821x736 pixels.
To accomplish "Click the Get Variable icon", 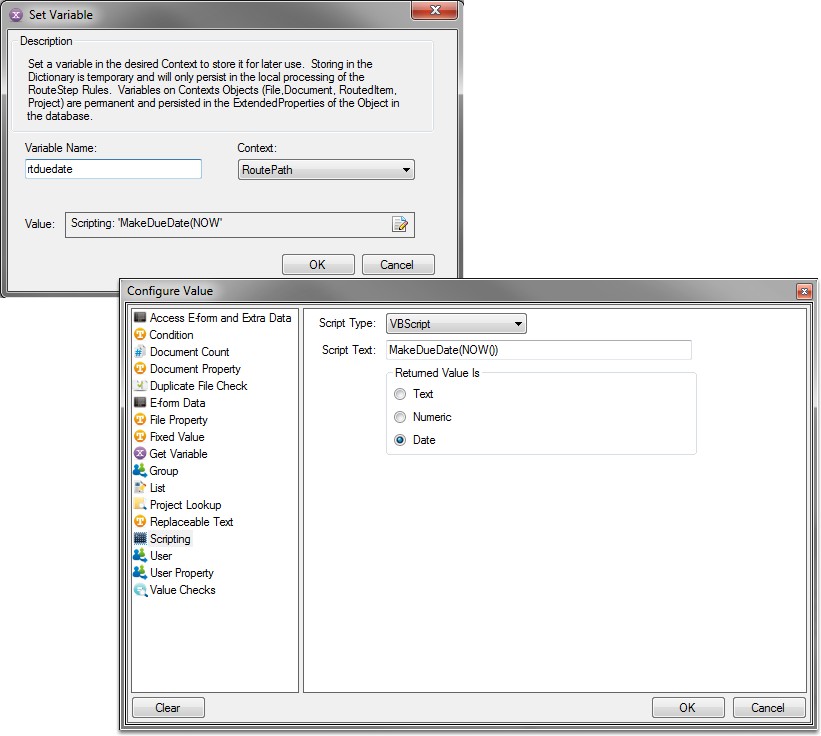I will click(x=140, y=454).
